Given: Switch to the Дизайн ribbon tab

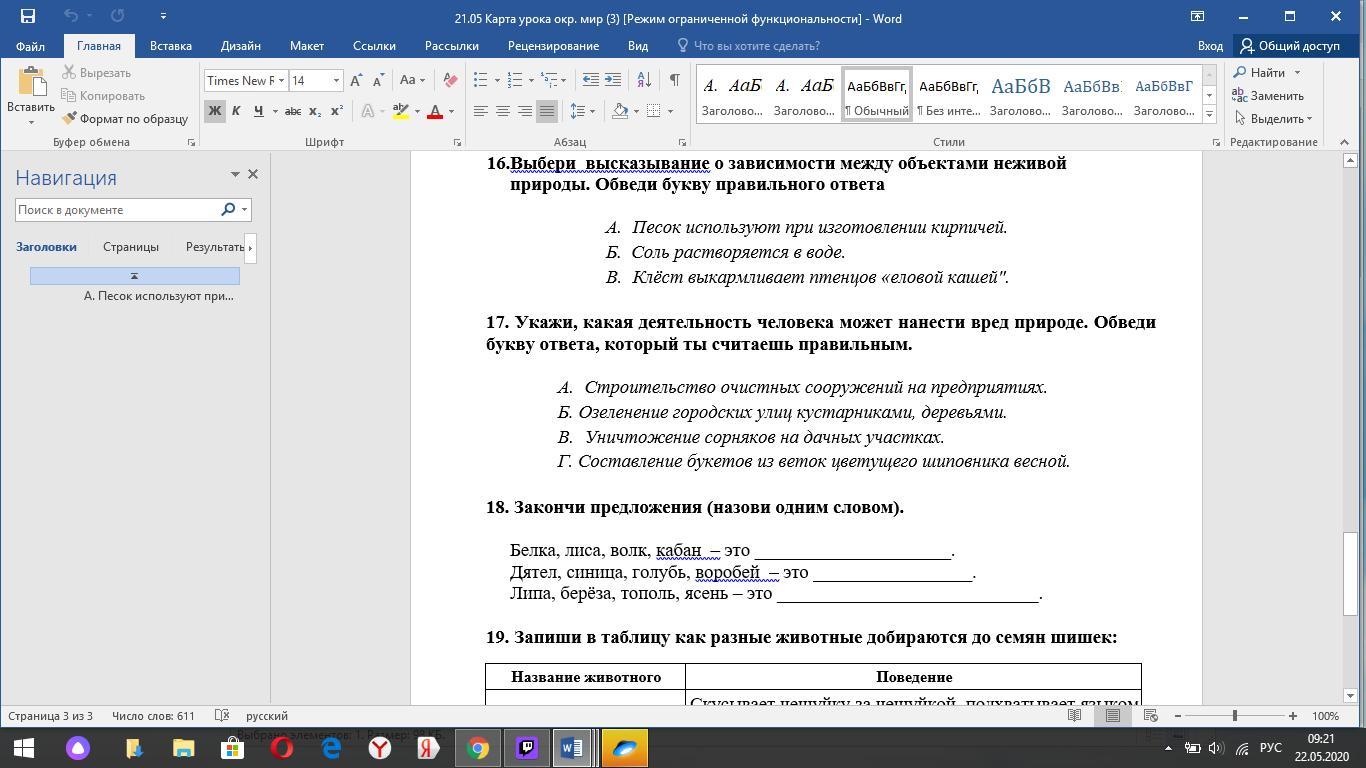Looking at the screenshot, I should pyautogui.click(x=241, y=45).
